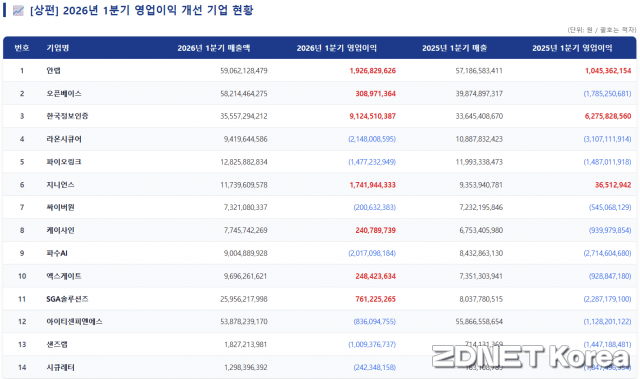Click the 2025 sales value 57,186,583,411

pyautogui.click(x=479, y=71)
